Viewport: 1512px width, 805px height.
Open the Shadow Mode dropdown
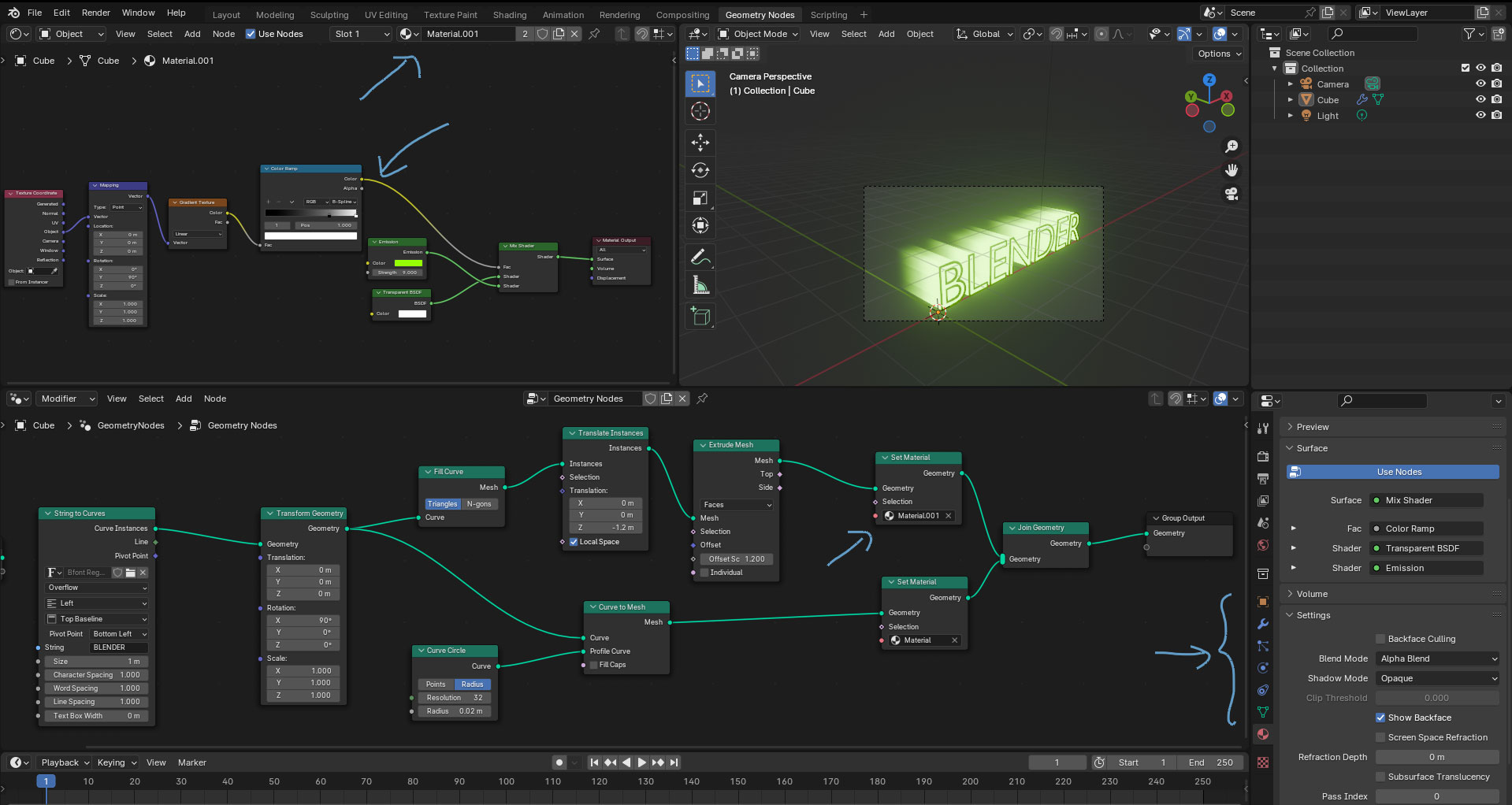point(1437,678)
